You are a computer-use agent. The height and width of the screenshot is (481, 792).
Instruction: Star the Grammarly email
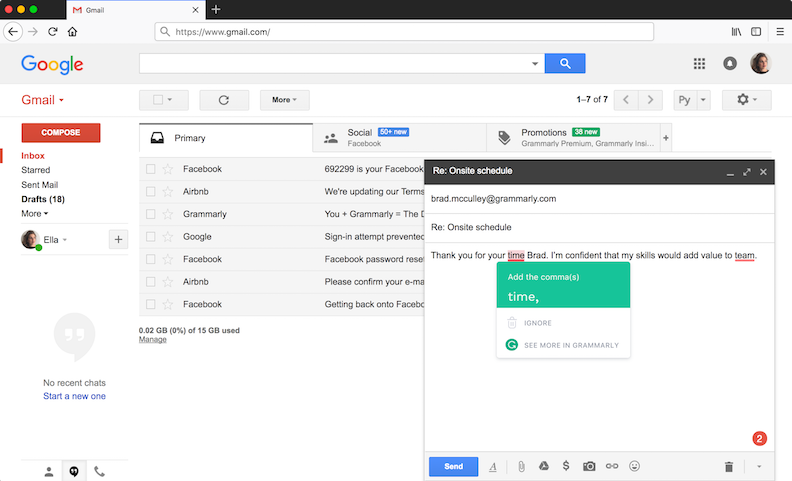(x=168, y=214)
